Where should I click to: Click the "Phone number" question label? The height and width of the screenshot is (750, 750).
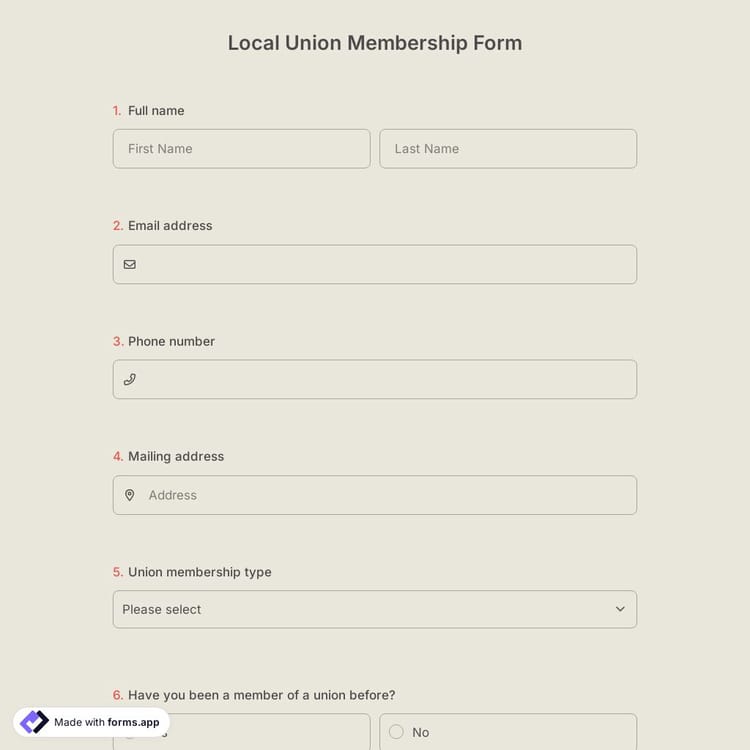point(171,341)
